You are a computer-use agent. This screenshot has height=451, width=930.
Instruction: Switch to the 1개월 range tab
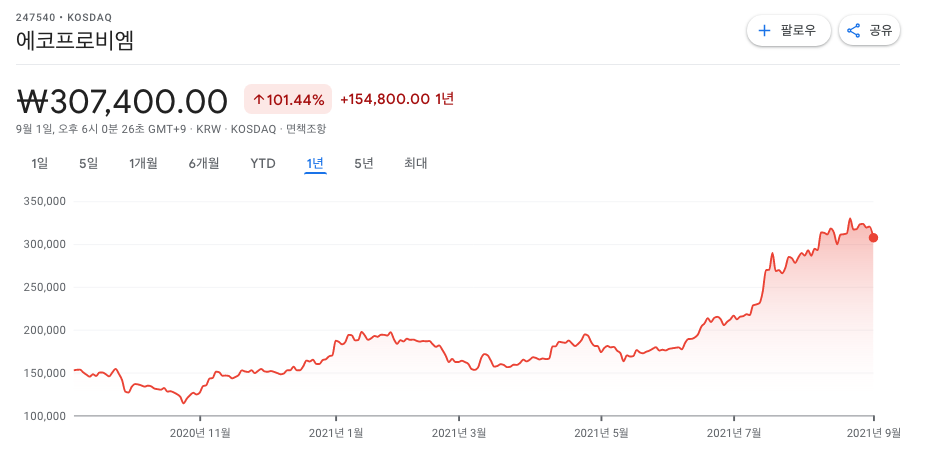[144, 164]
